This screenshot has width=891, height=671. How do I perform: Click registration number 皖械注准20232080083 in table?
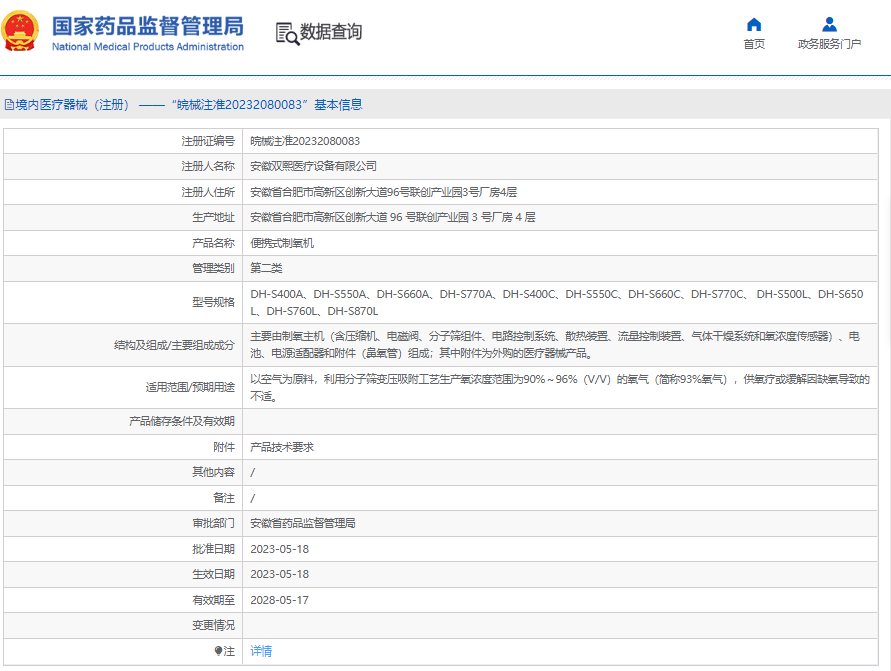tap(305, 141)
